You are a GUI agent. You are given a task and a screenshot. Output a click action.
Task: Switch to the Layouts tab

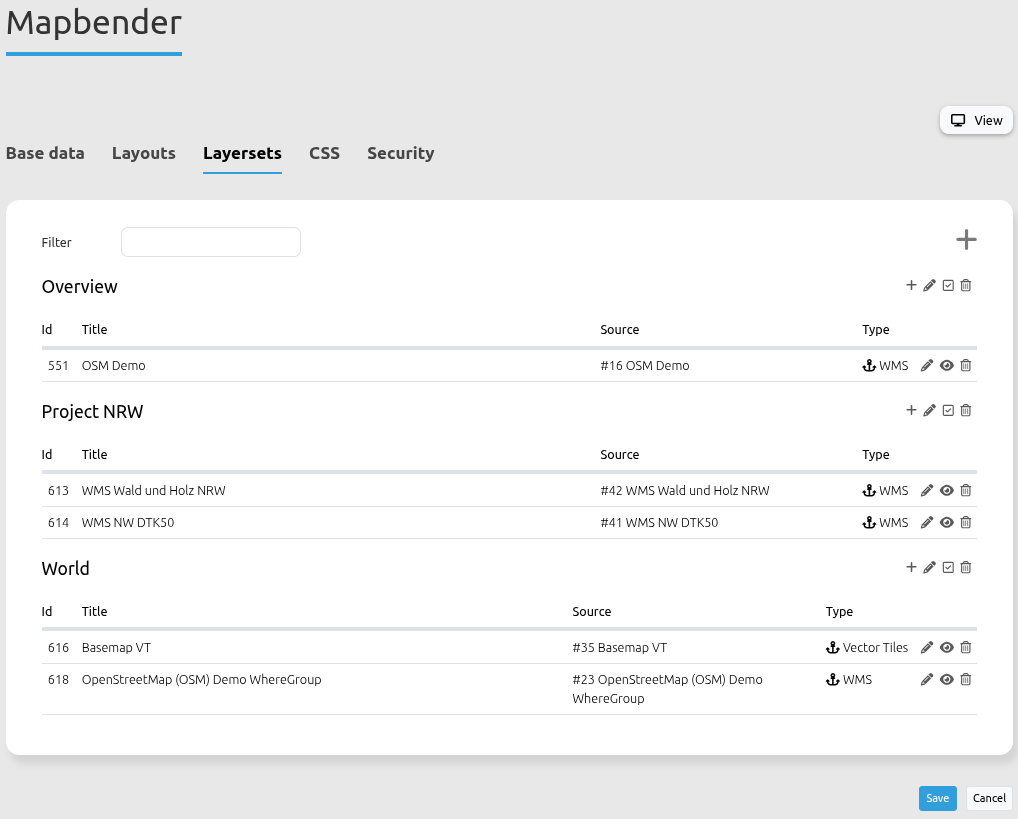click(144, 153)
